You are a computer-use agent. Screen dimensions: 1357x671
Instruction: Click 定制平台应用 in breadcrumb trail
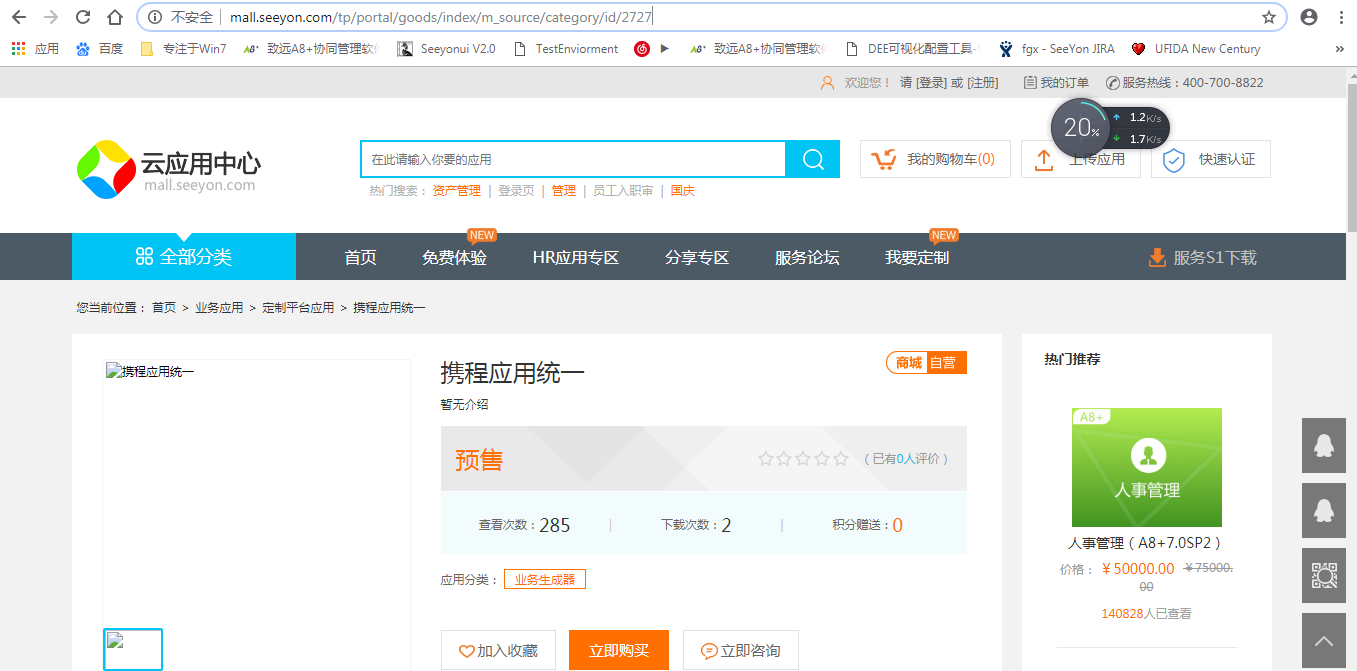[x=298, y=308]
